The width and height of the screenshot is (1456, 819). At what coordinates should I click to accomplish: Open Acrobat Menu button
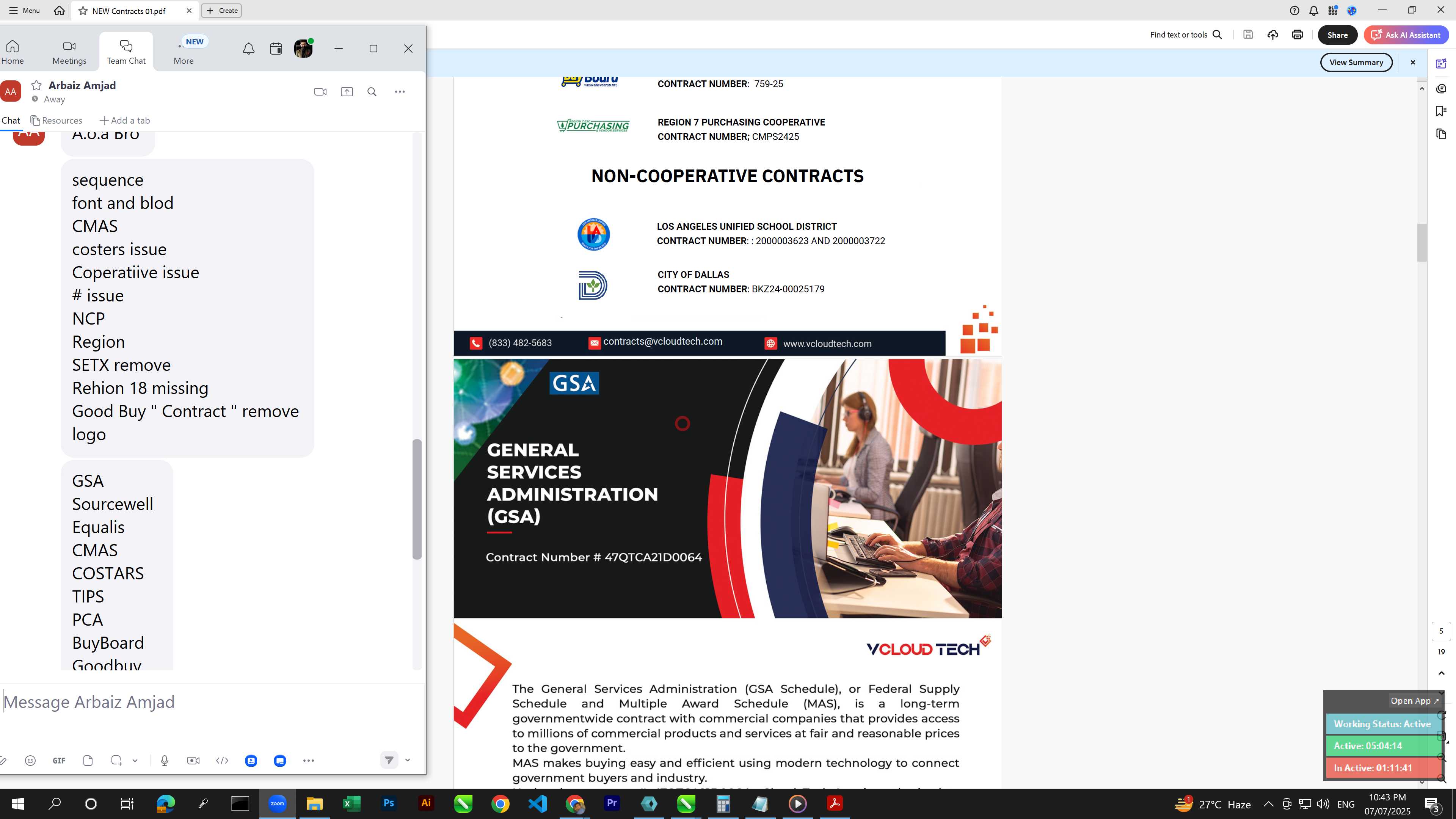click(x=24, y=10)
